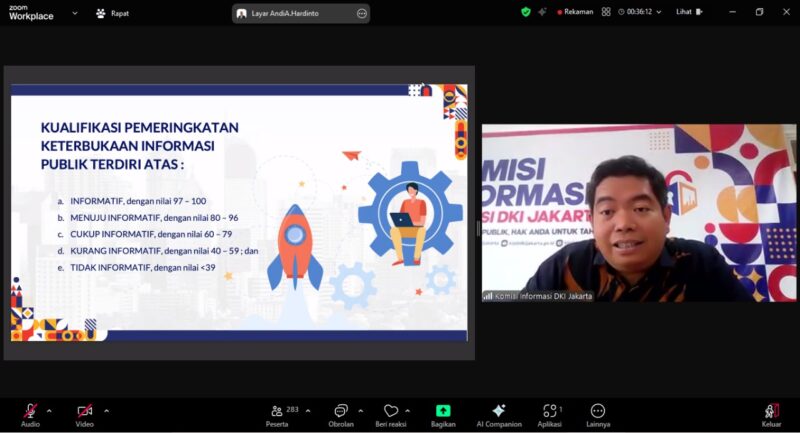Screen dimensions: 800x433
Task: Click the green encryption shield icon
Action: coord(526,12)
